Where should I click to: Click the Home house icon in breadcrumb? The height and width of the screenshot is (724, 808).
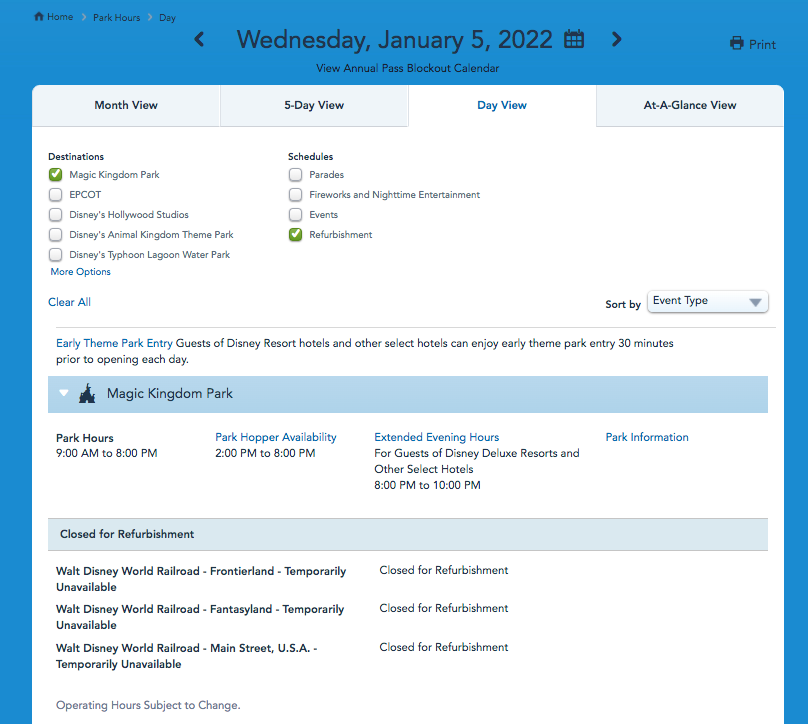39,16
